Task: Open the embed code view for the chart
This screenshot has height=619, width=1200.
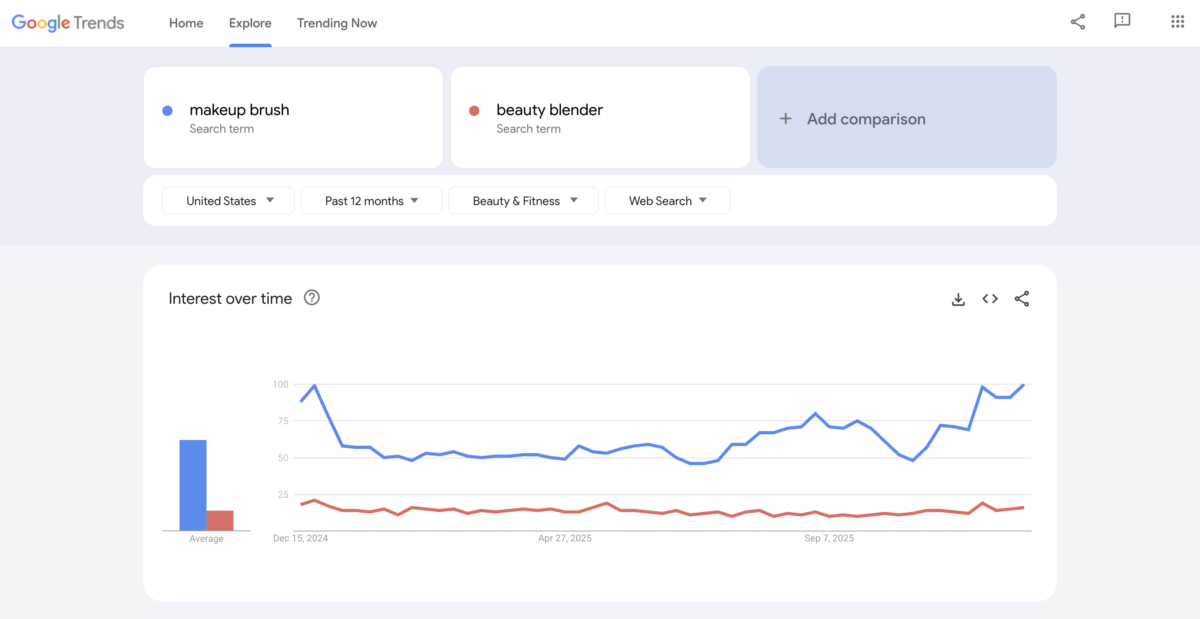Action: tap(990, 298)
